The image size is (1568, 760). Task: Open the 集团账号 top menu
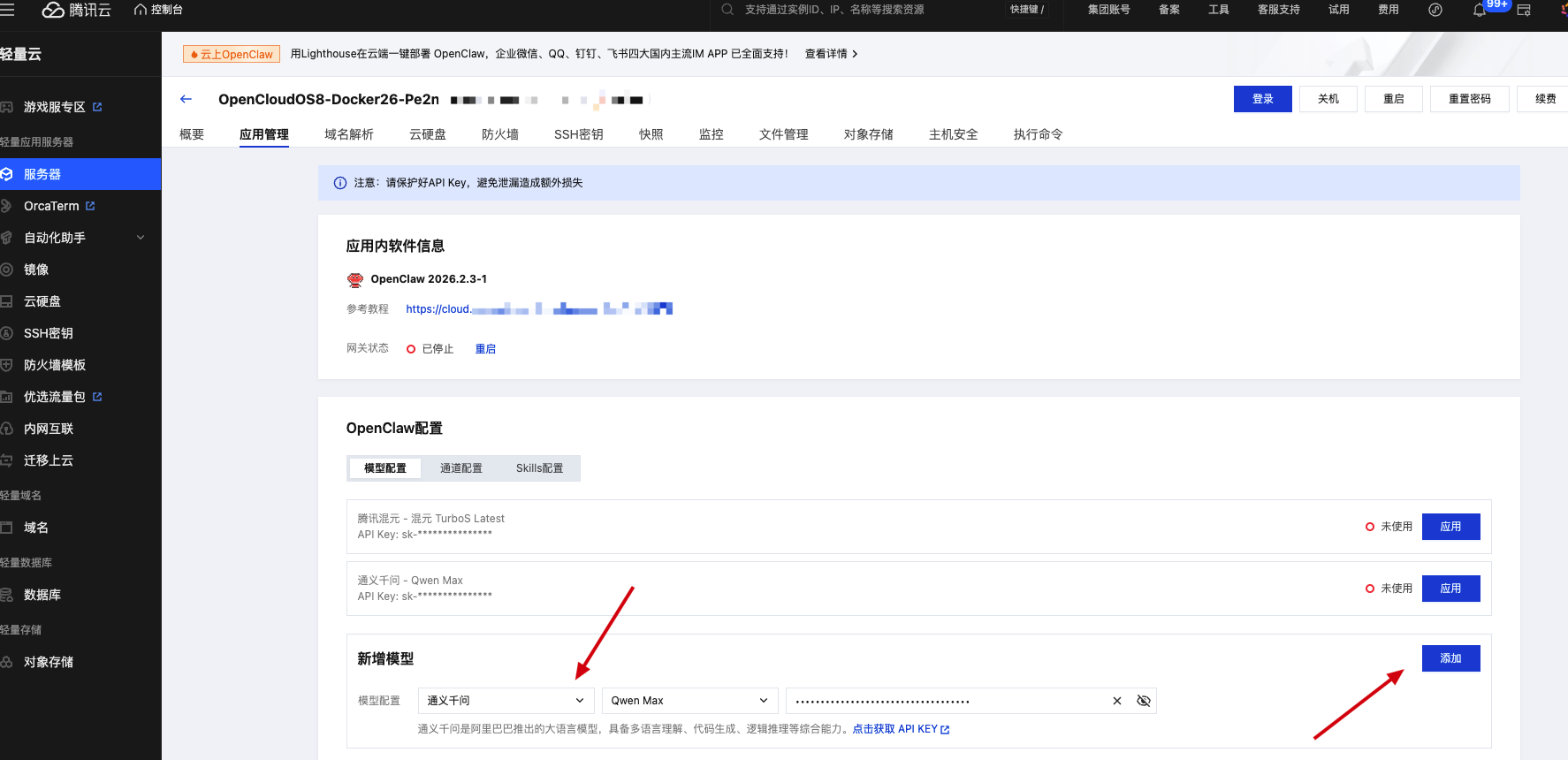(x=1109, y=10)
